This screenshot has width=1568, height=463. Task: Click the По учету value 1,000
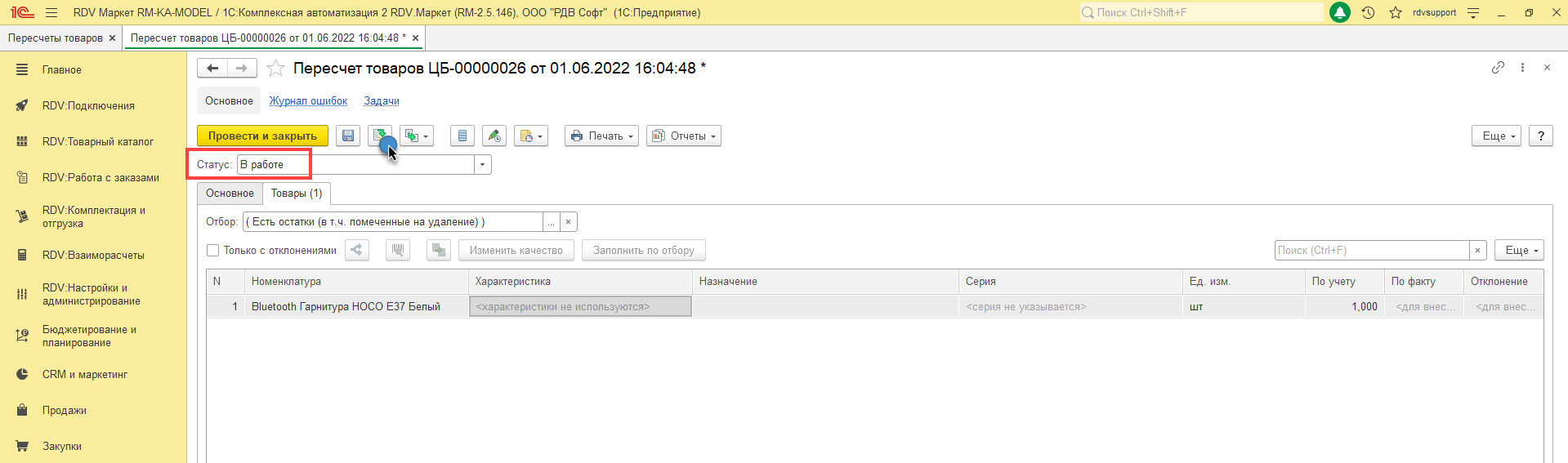tap(1345, 307)
